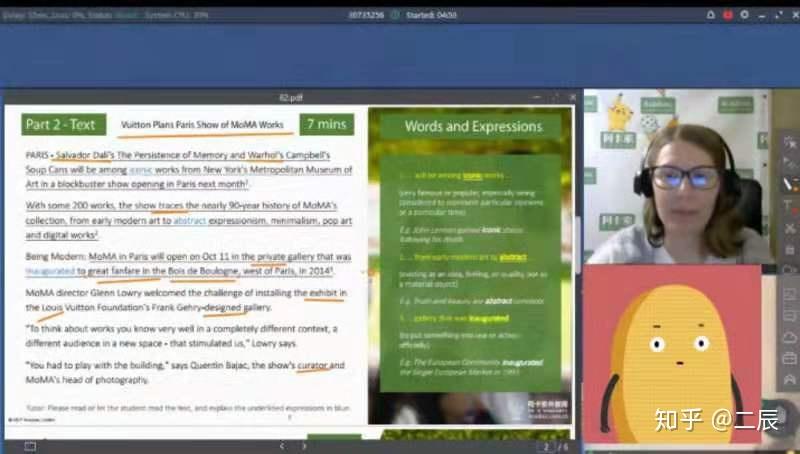This screenshot has width=800, height=454.
Task: Open the briefcase toolbox icon
Action: pos(789,358)
